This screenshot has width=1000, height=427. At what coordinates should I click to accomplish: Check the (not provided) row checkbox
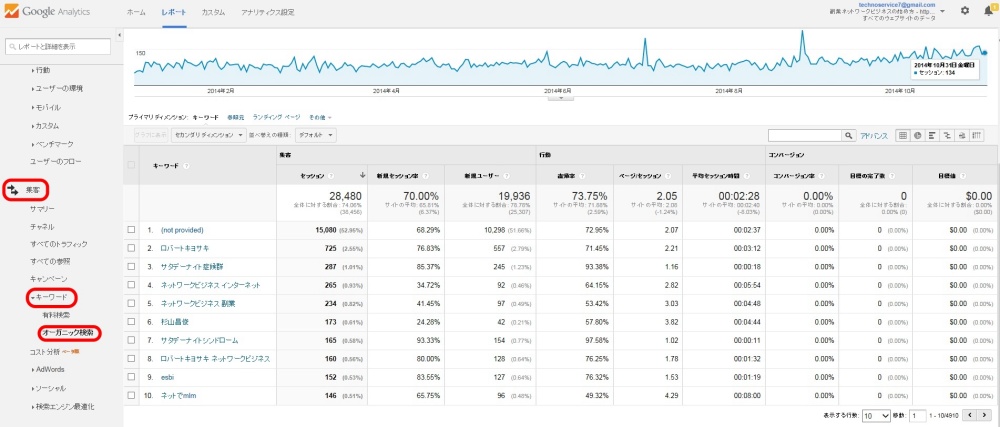tap(131, 229)
